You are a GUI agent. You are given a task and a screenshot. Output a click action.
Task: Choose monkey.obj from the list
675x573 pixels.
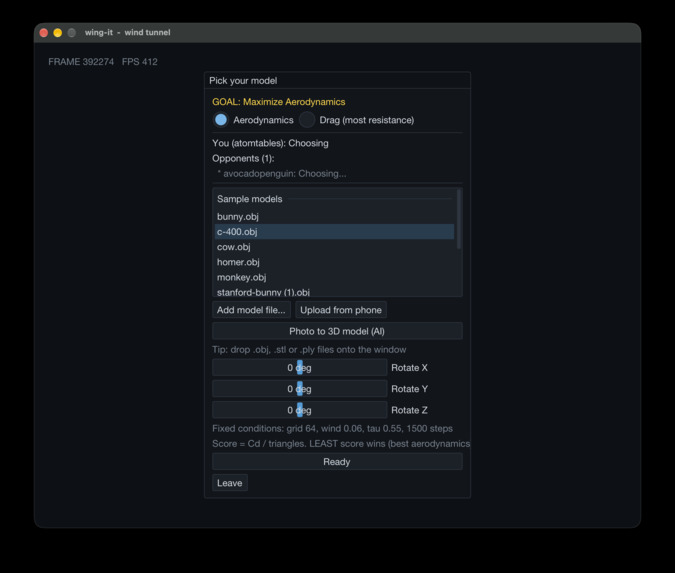pos(334,277)
